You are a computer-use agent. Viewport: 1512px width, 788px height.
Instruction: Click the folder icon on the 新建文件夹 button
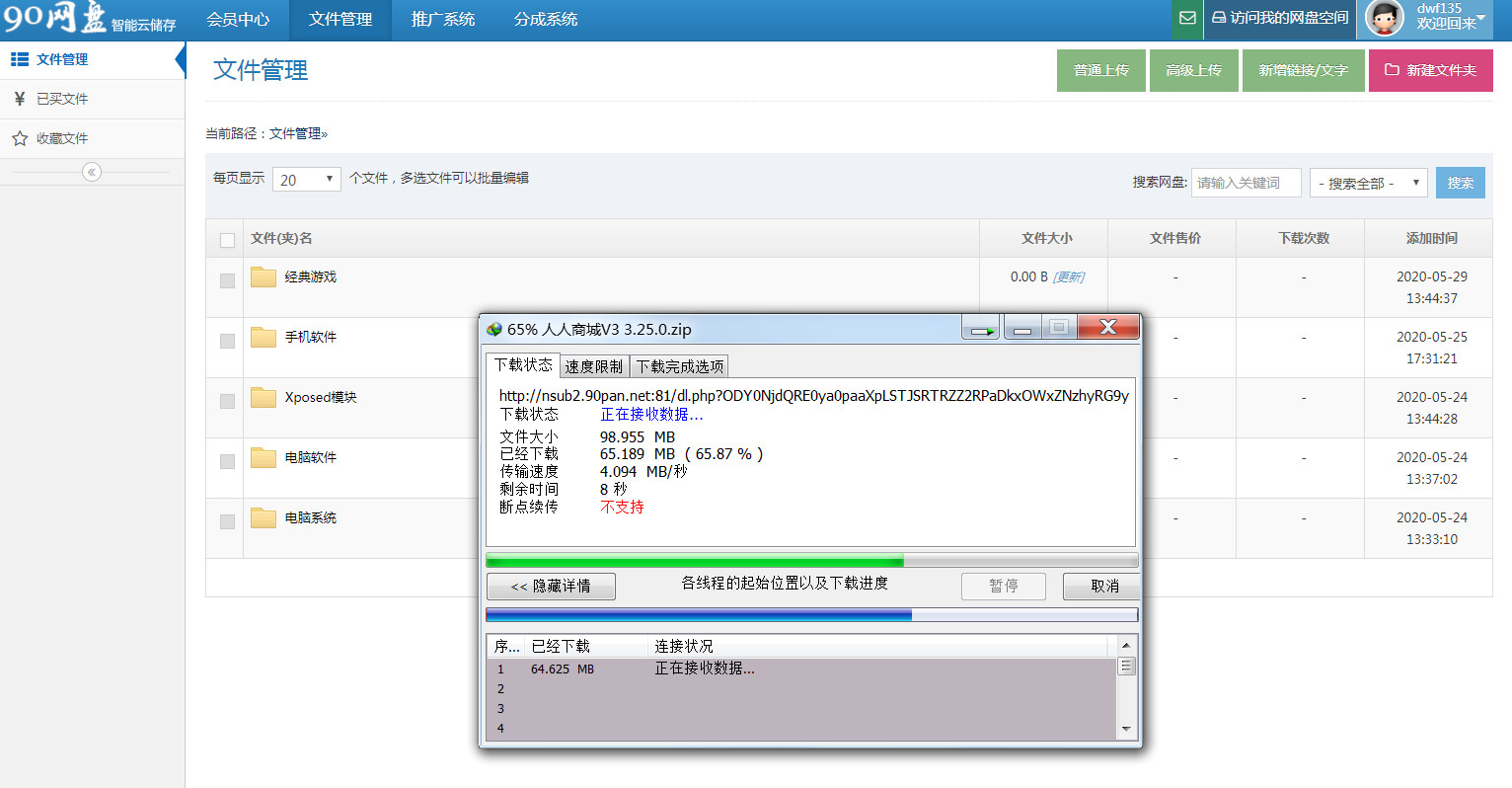[1392, 70]
